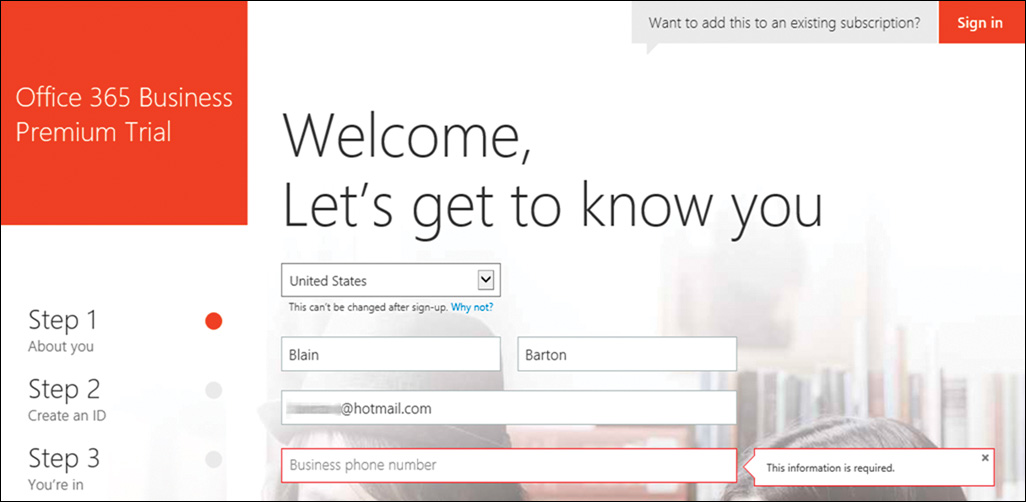Click the 'About you' step label
The height and width of the screenshot is (502, 1026).
pos(61,347)
